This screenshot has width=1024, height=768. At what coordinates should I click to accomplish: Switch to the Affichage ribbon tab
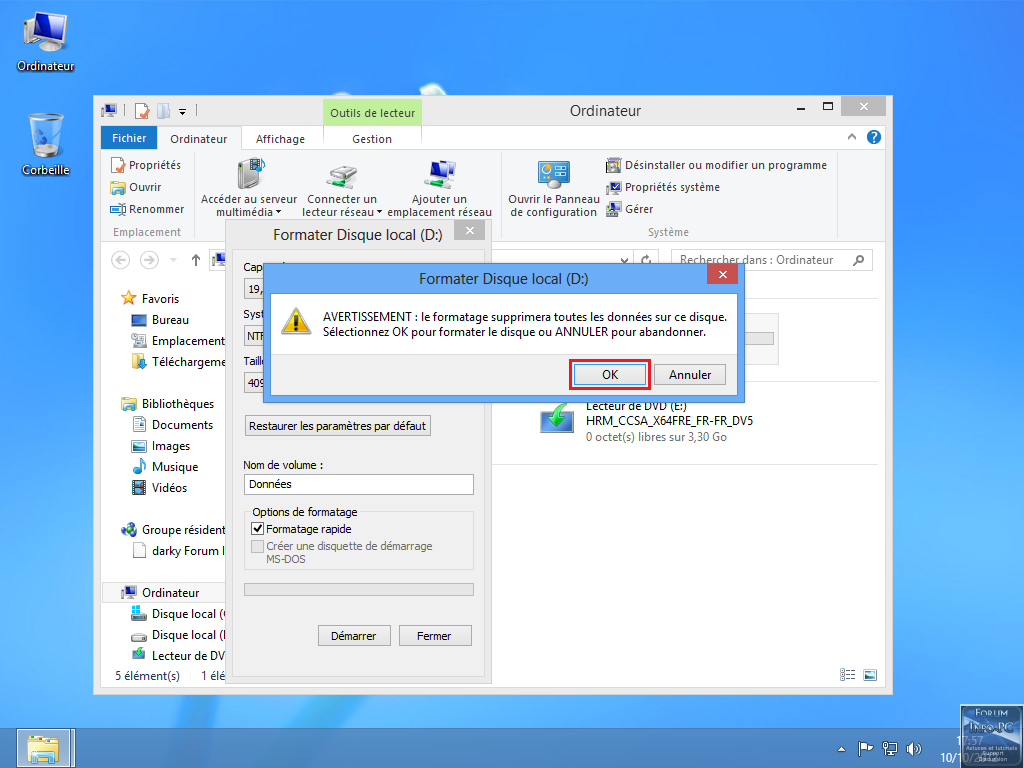click(281, 139)
